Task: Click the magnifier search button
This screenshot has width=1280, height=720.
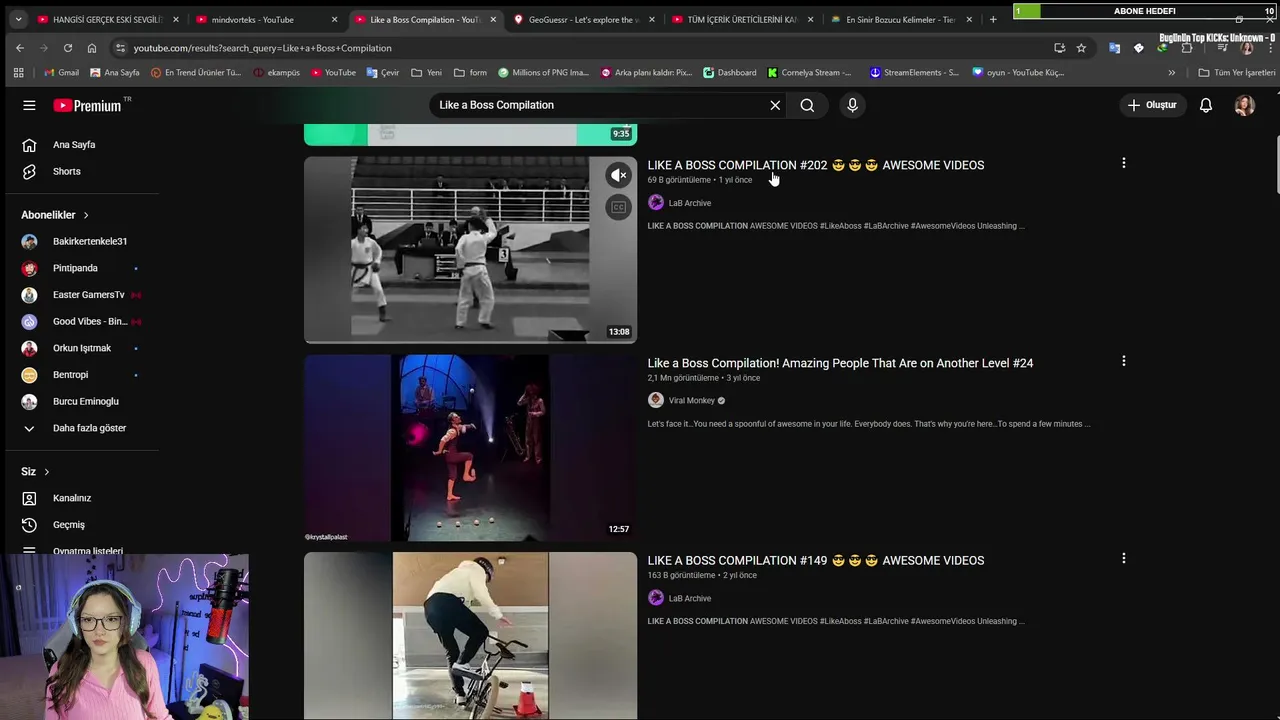Action: coord(807,105)
